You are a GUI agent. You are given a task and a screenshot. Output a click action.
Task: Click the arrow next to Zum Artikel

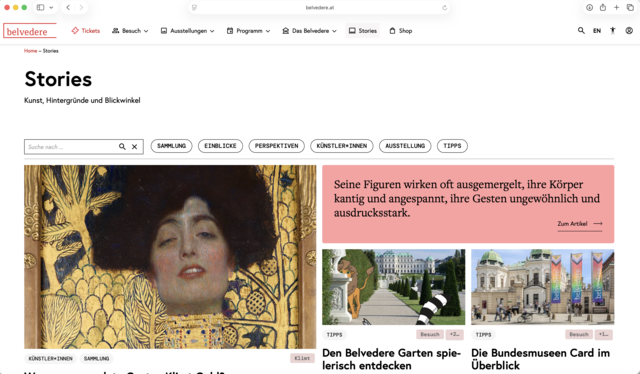point(598,224)
